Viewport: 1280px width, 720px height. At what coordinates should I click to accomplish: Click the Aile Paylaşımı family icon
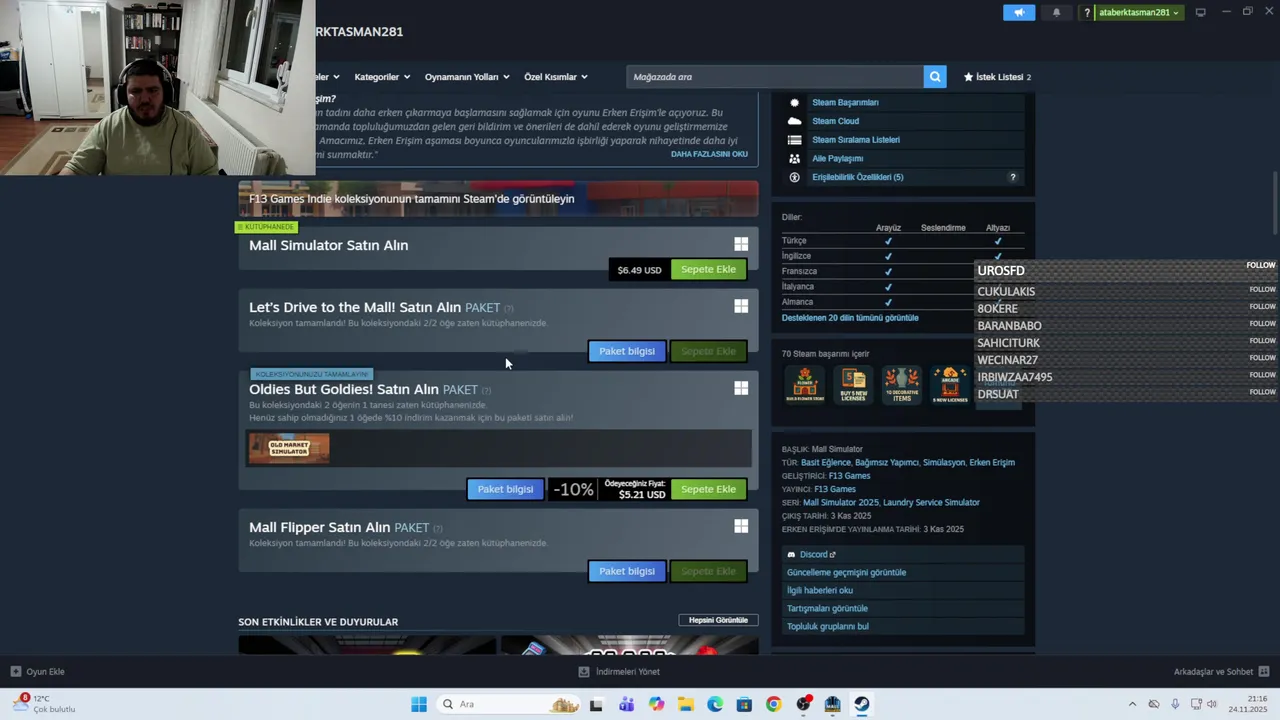794,158
